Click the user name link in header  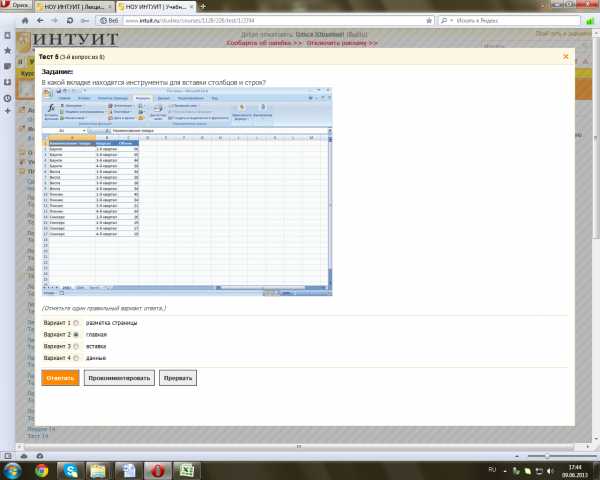(x=320, y=34)
